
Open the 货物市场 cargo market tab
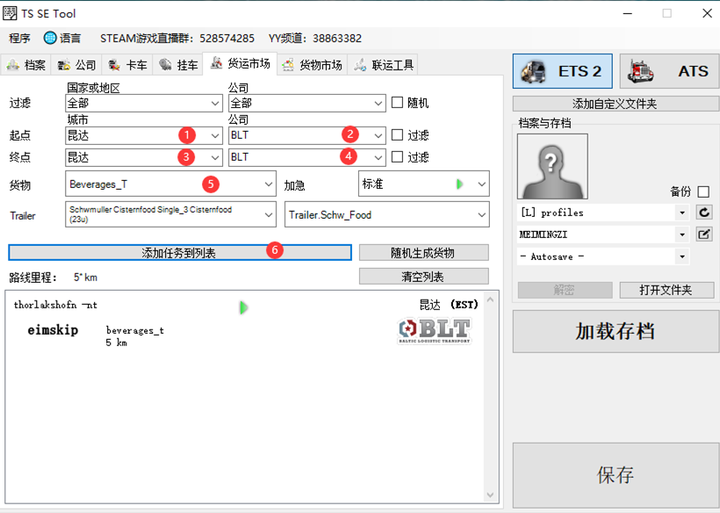[x=312, y=65]
